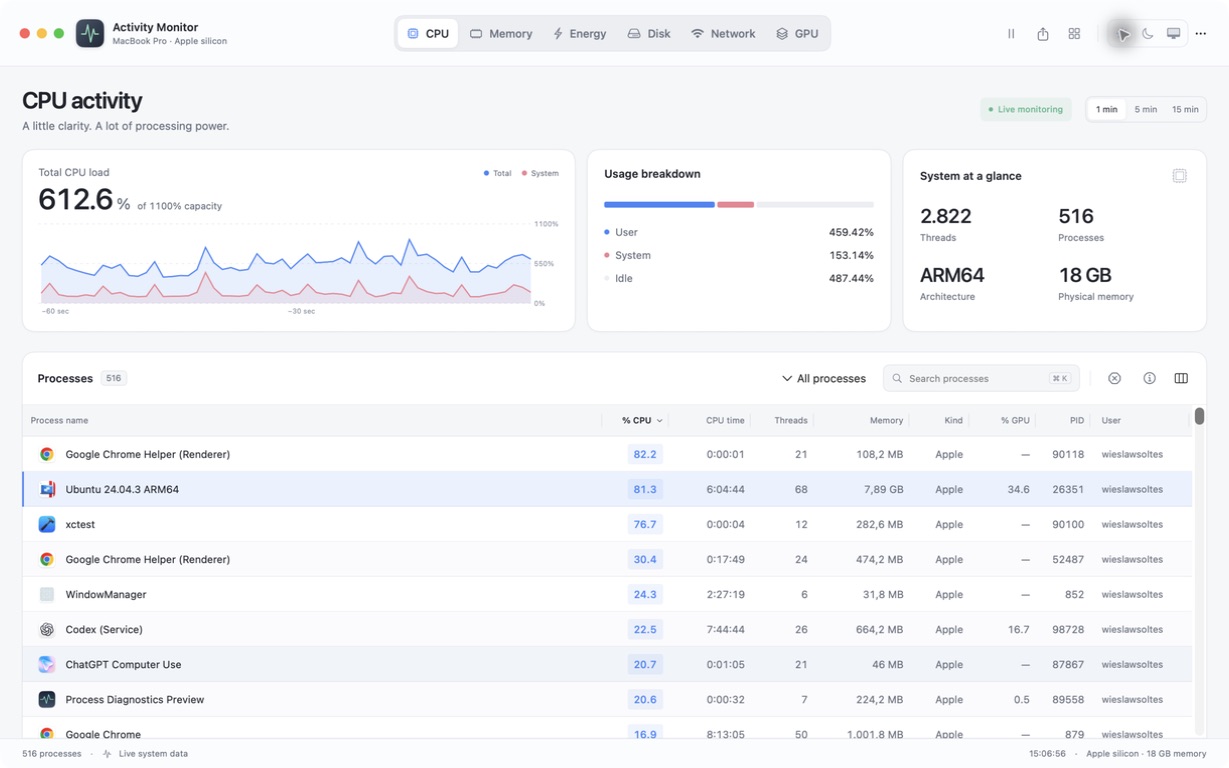Click CPU time 7:44:44 for Codex
Screen dimensions: 1229x768
point(725,629)
